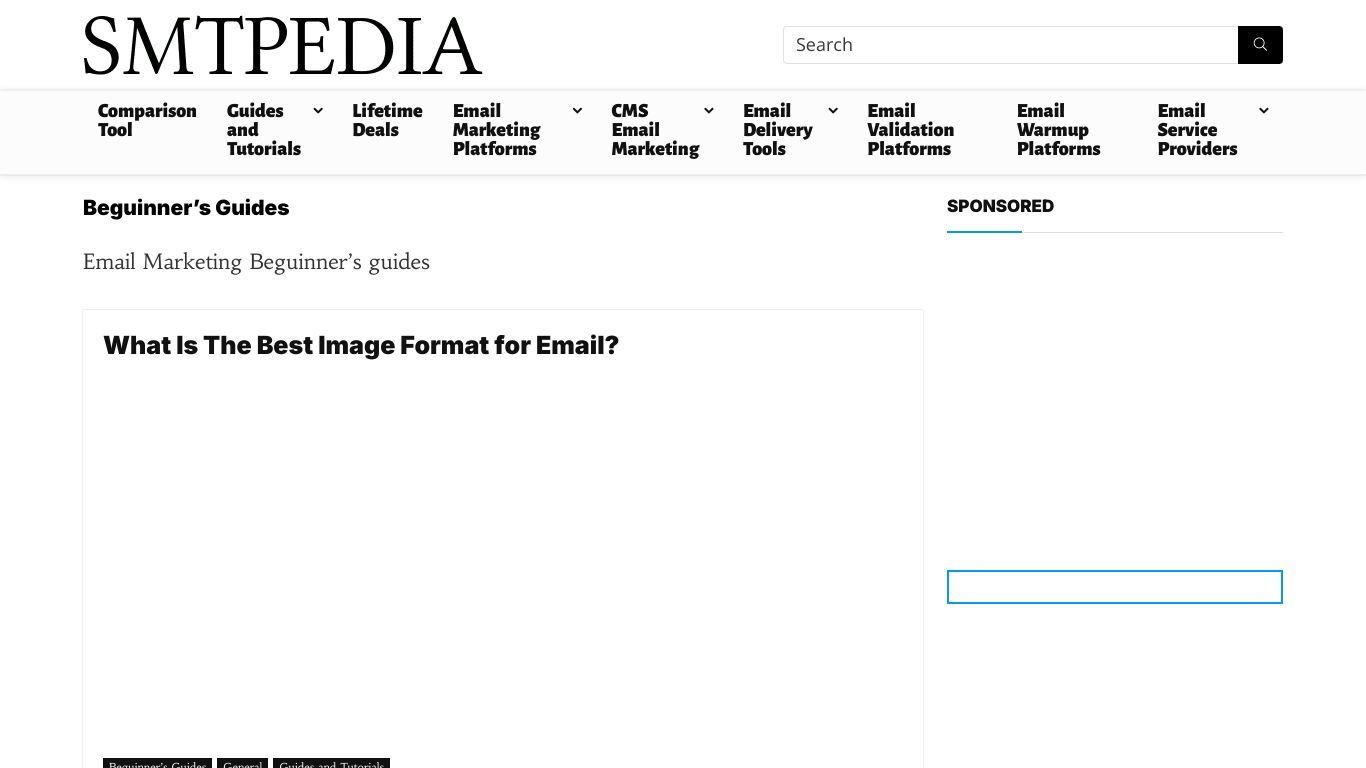
Task: Click the blue outlined sidebar box
Action: (x=1115, y=587)
